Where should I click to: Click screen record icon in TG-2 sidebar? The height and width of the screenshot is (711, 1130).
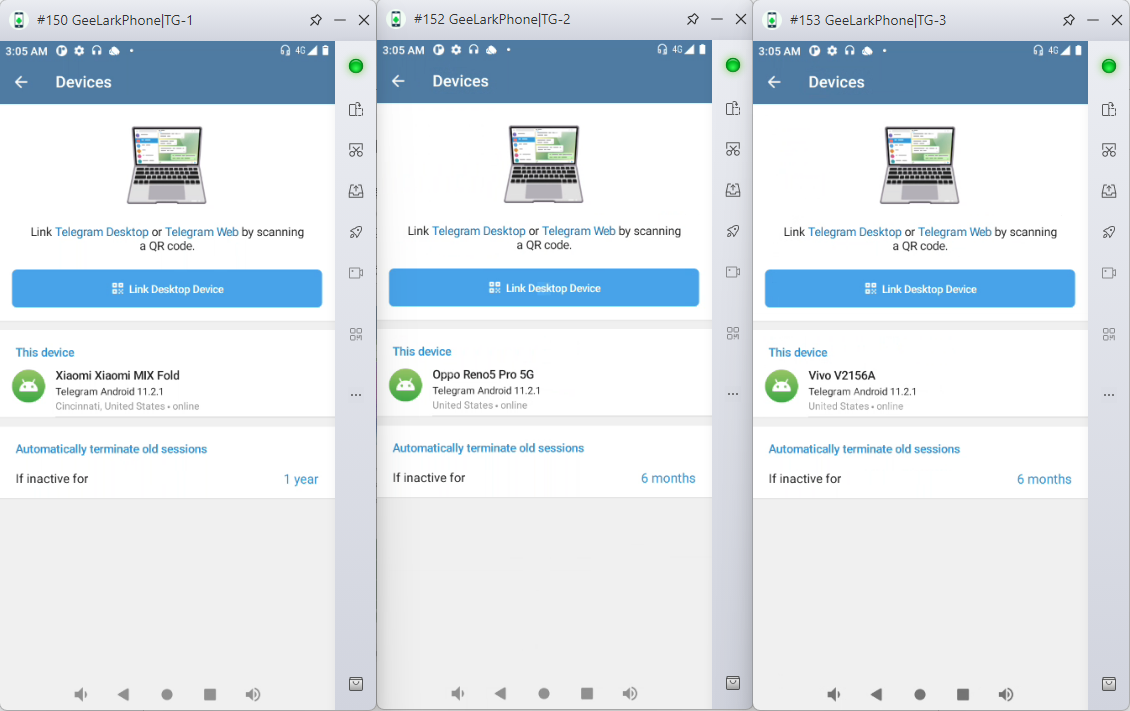(733, 272)
